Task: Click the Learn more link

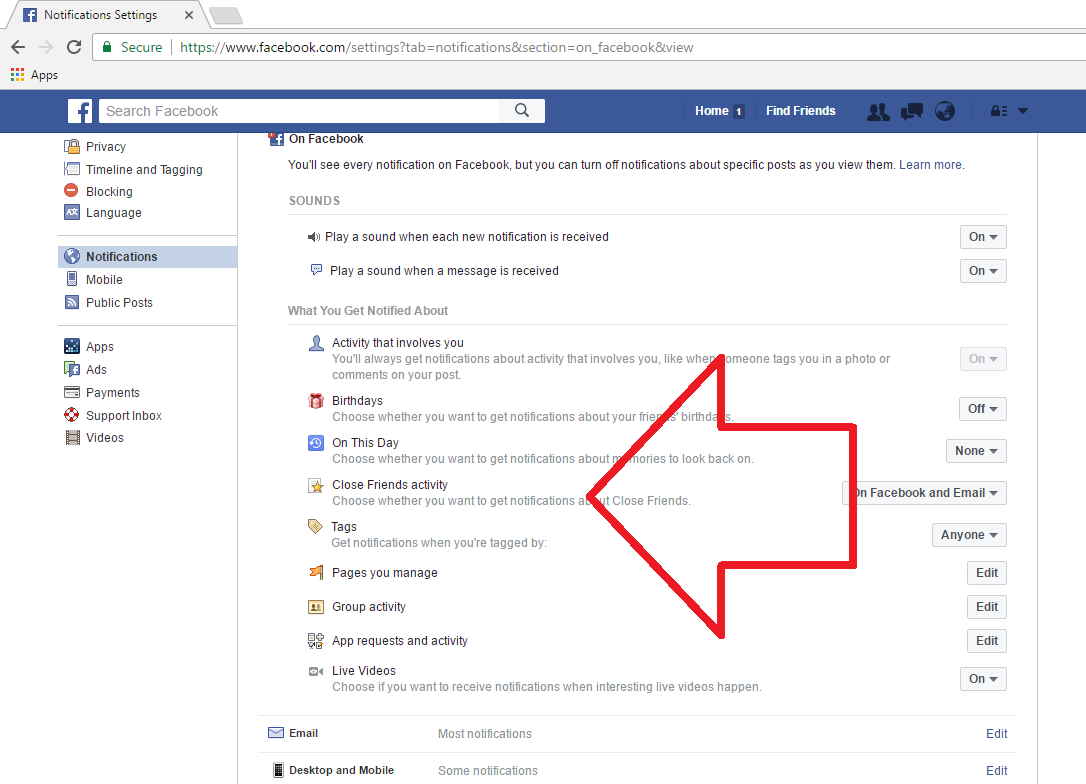Action: pyautogui.click(x=930, y=165)
